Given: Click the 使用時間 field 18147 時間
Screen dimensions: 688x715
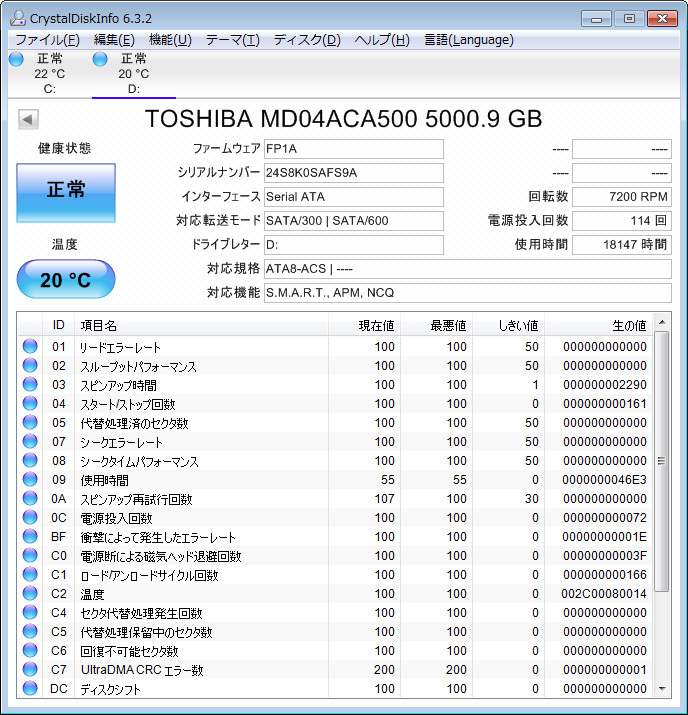Looking at the screenshot, I should pyautogui.click(x=622, y=245).
